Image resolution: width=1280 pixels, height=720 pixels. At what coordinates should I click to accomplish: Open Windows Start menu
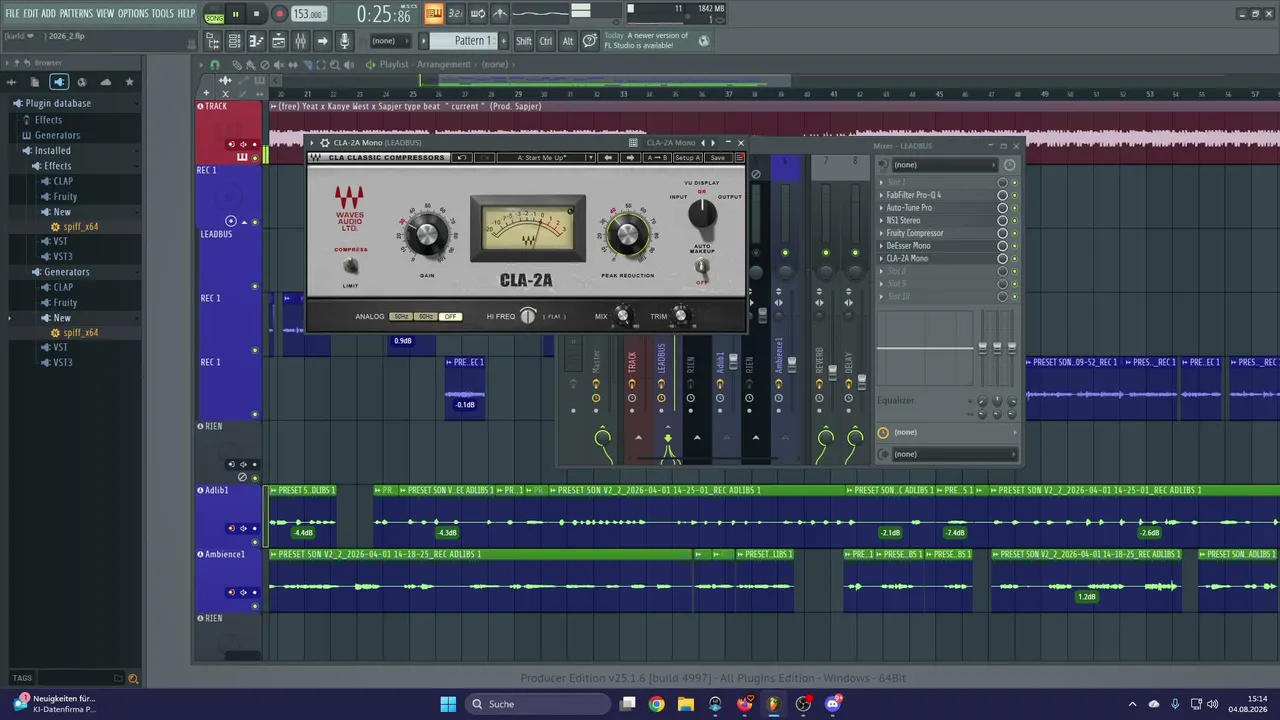coord(448,704)
